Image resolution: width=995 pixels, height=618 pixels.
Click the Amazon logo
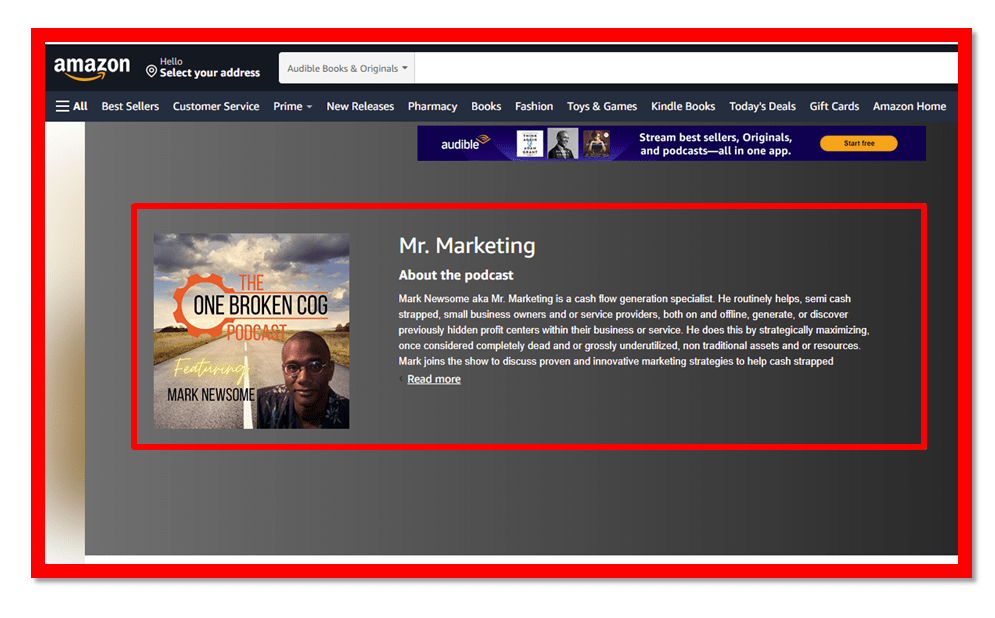(92, 68)
